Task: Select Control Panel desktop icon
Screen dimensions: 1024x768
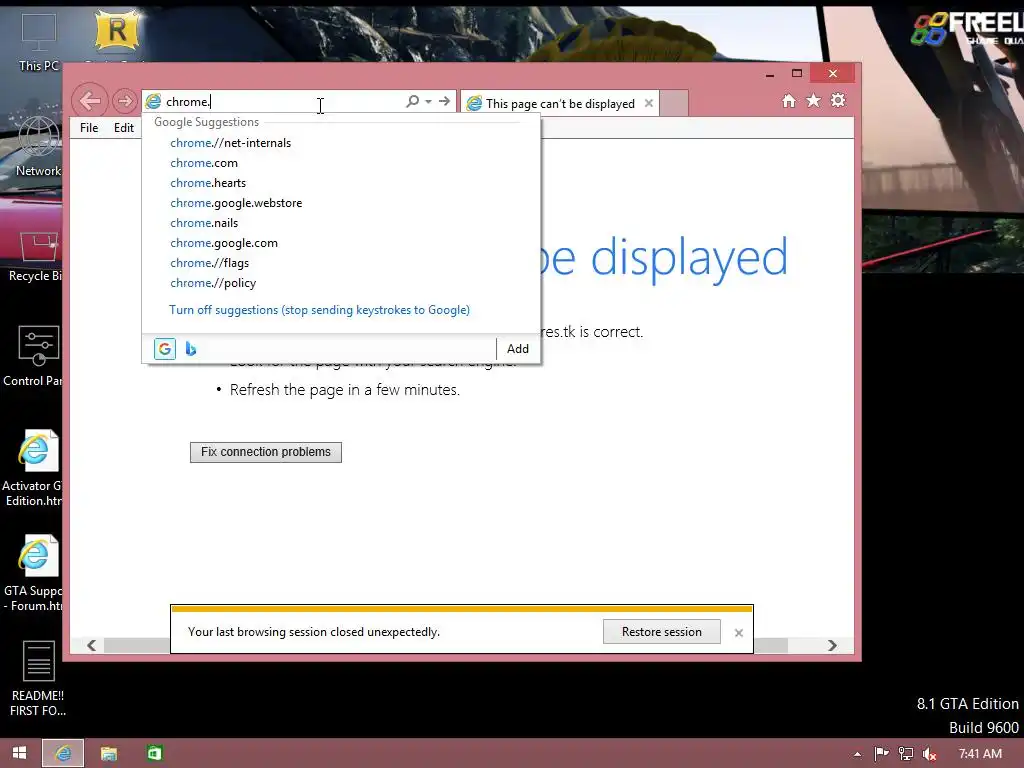Action: pyautogui.click(x=34, y=356)
